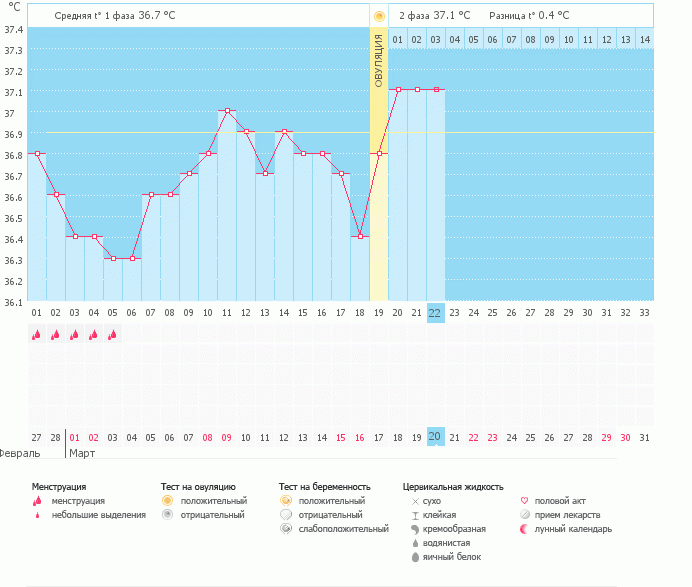Click the 36.4° temperature point on day 18

pyautogui.click(x=360, y=236)
